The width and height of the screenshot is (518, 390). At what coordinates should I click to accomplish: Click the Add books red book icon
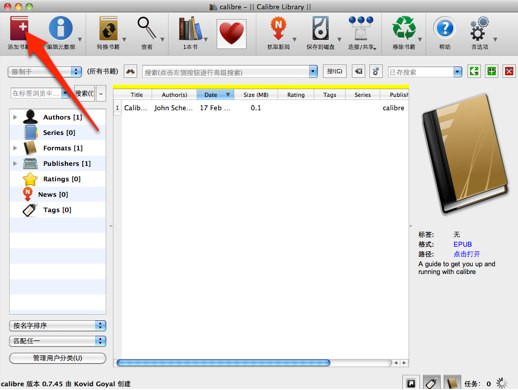pyautogui.click(x=19, y=29)
